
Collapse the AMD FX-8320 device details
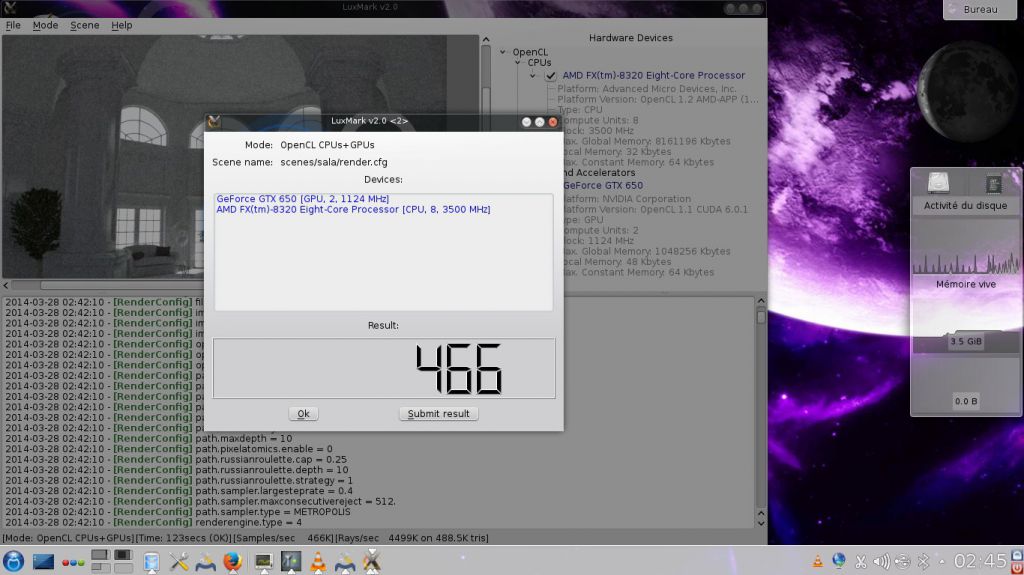pos(533,76)
